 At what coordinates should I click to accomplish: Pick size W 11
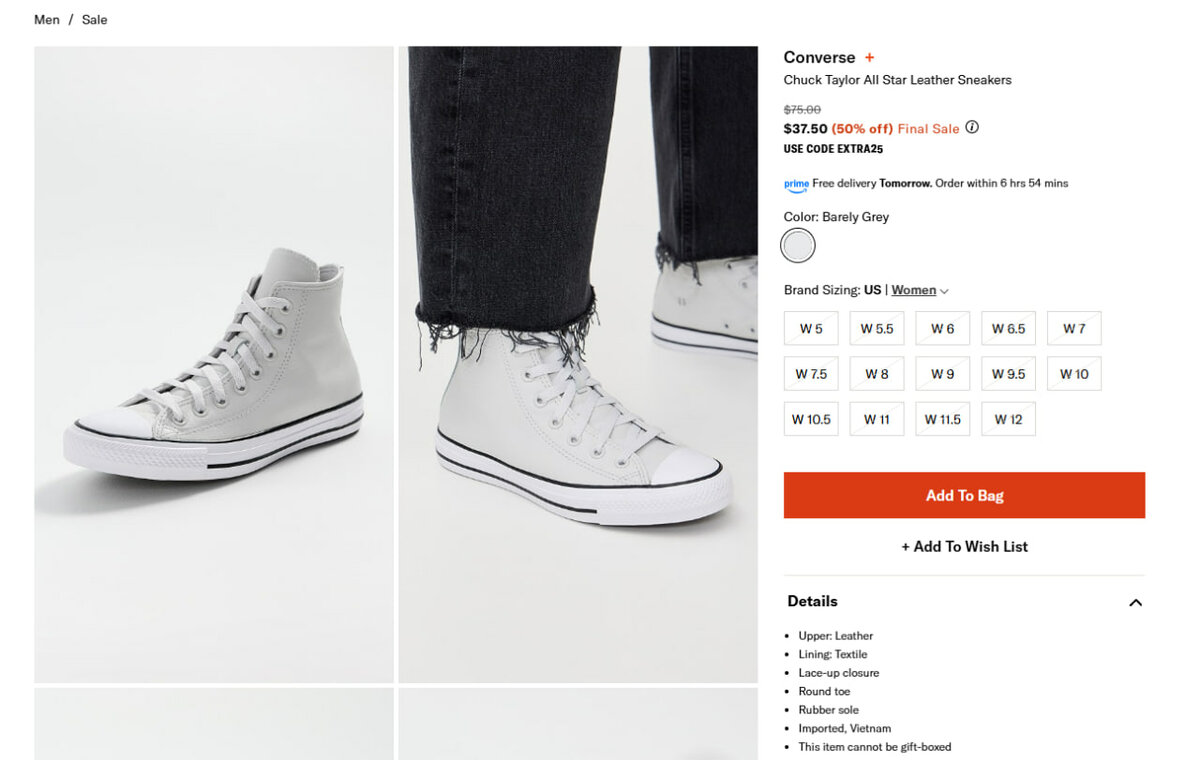coord(877,419)
